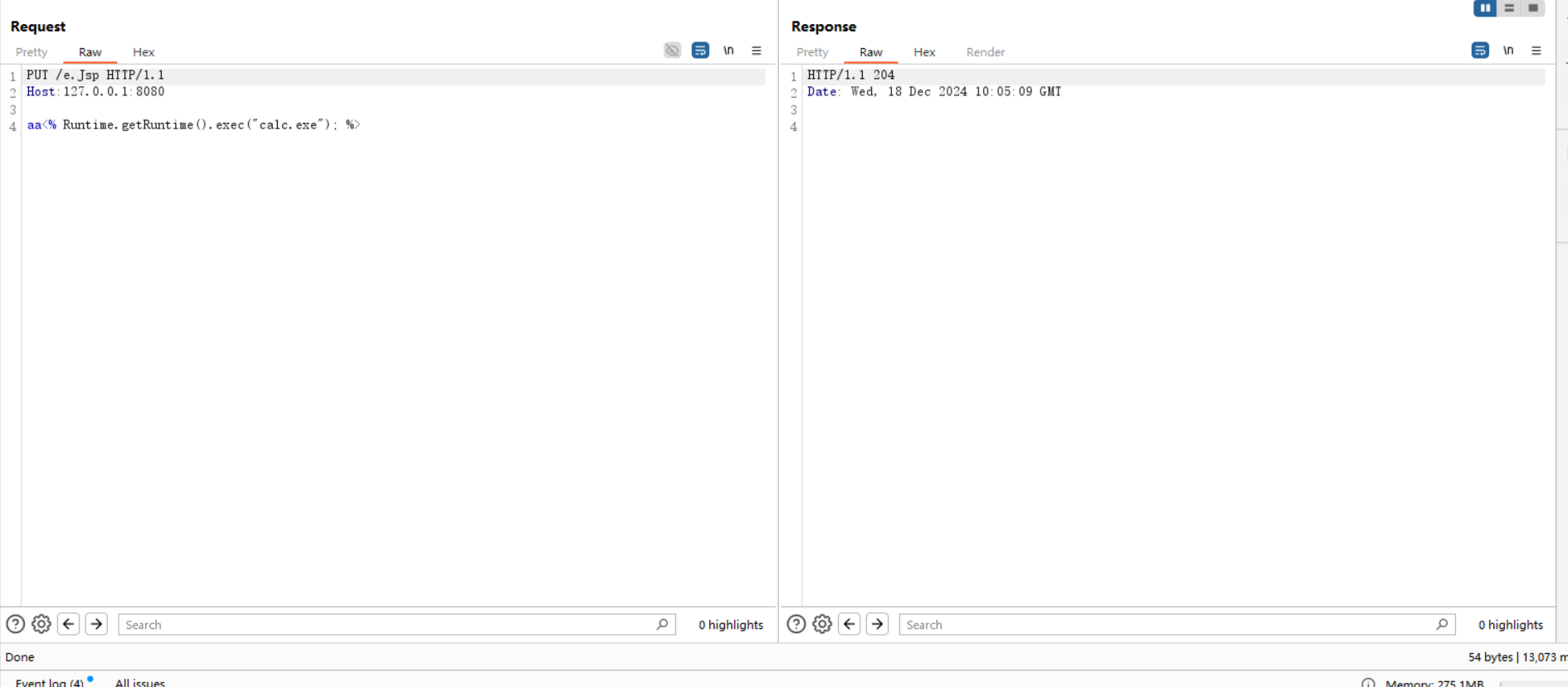Click the Done status text
This screenshot has height=687, width=1568.
[x=20, y=657]
